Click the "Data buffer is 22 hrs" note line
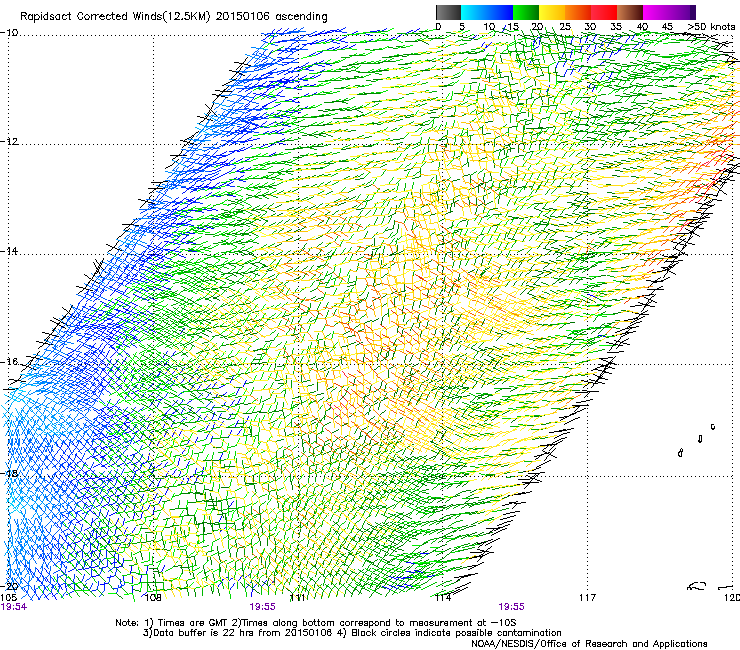 click(x=352, y=633)
